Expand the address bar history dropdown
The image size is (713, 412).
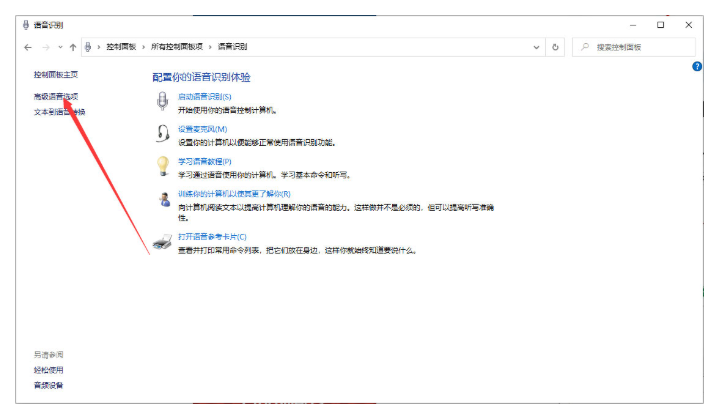click(x=537, y=47)
